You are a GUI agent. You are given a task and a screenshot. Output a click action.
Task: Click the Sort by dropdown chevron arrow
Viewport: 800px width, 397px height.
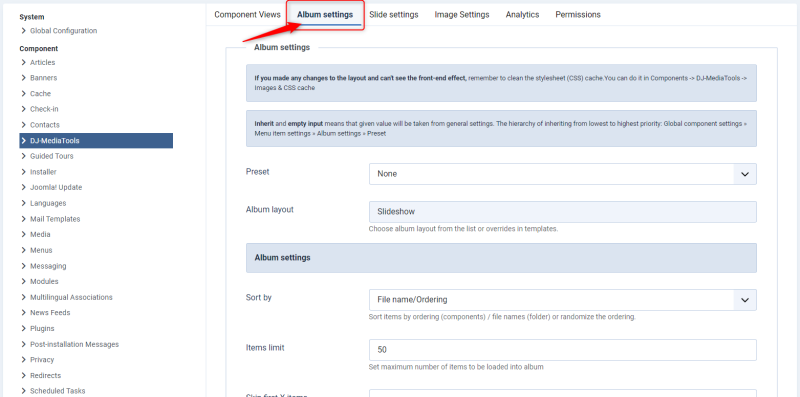(745, 300)
